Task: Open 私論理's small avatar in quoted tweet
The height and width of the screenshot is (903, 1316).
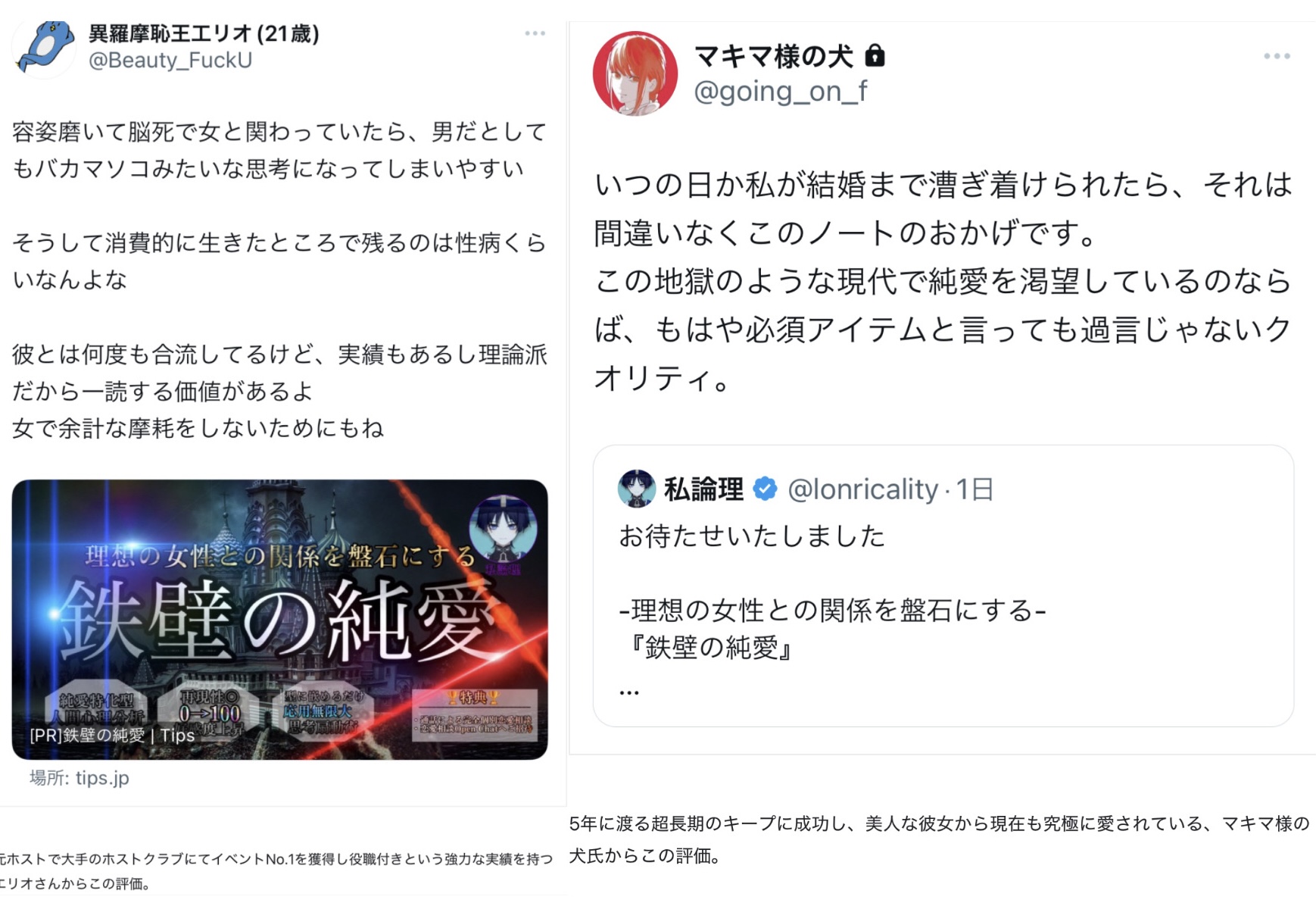Action: [636, 489]
